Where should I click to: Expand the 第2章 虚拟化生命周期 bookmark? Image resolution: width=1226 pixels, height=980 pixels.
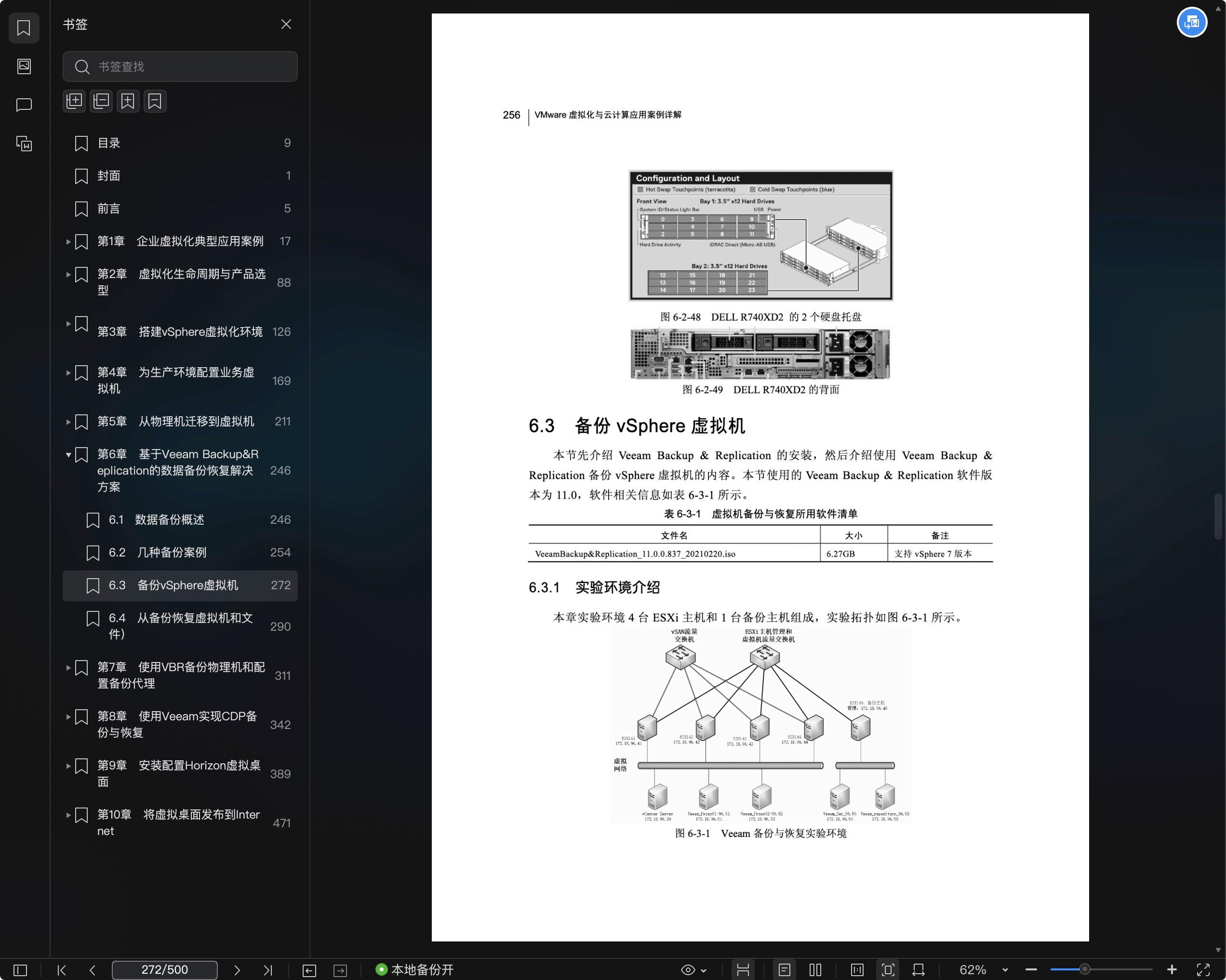click(68, 275)
